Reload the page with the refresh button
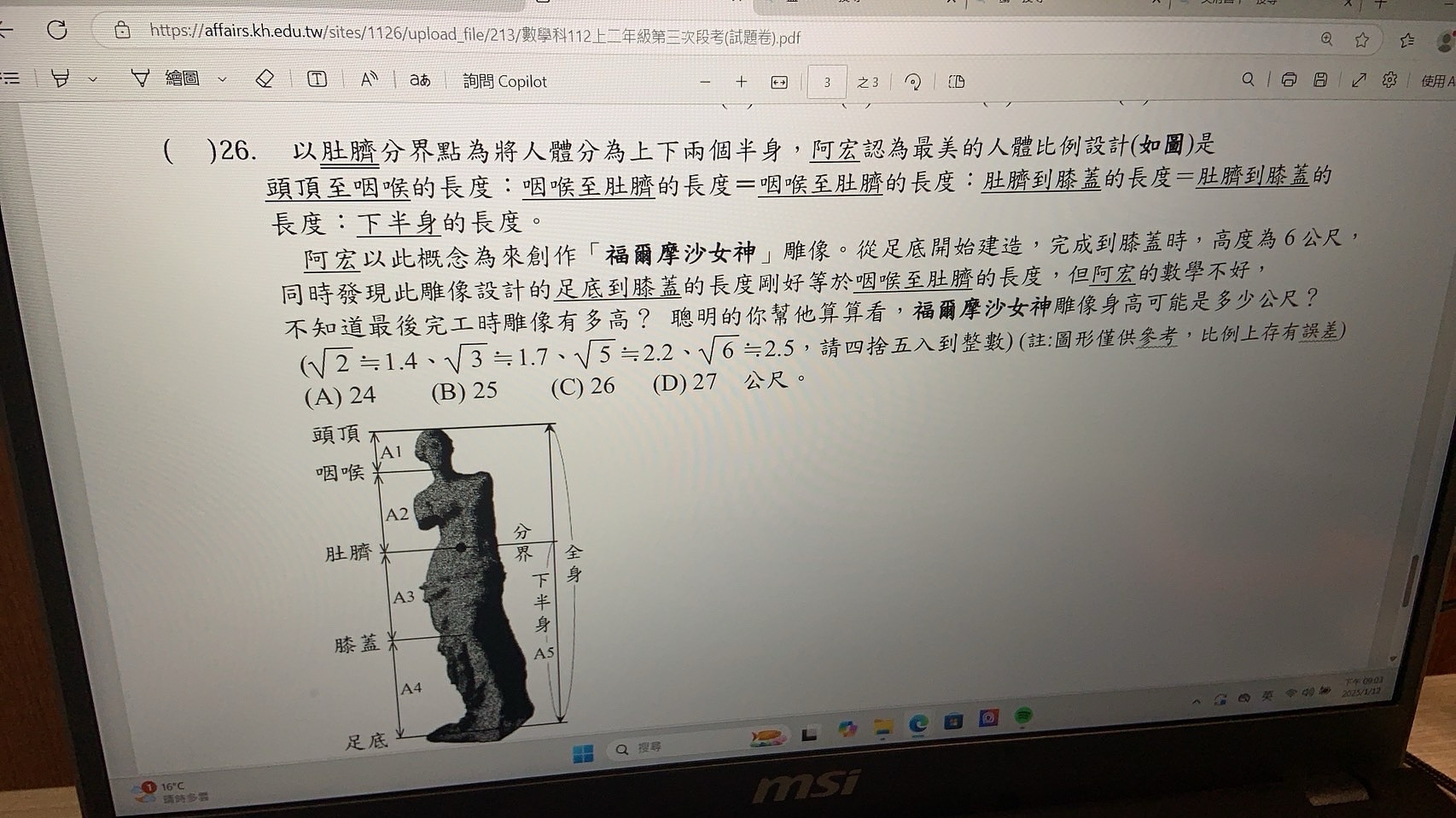Image resolution: width=1456 pixels, height=818 pixels. 57,30
